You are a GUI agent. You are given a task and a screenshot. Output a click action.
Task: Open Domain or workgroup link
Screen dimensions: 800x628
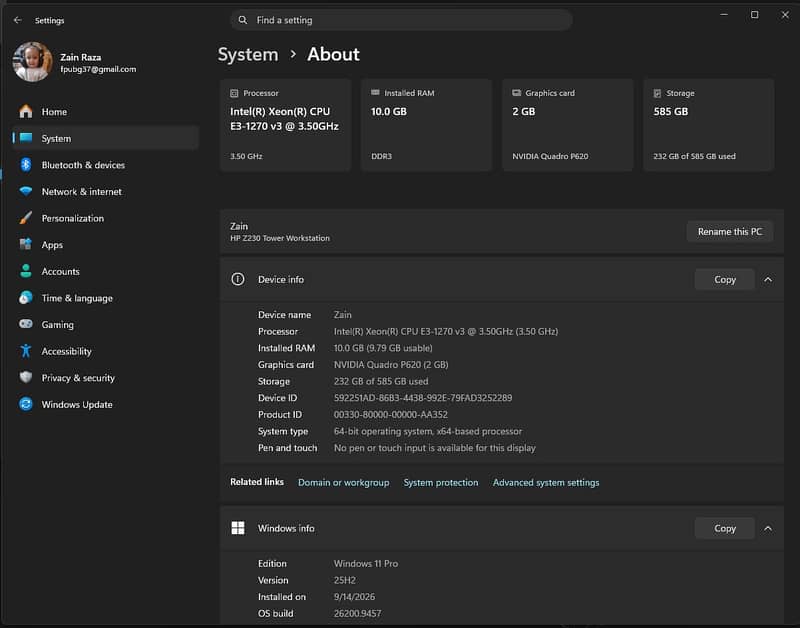pyautogui.click(x=343, y=482)
